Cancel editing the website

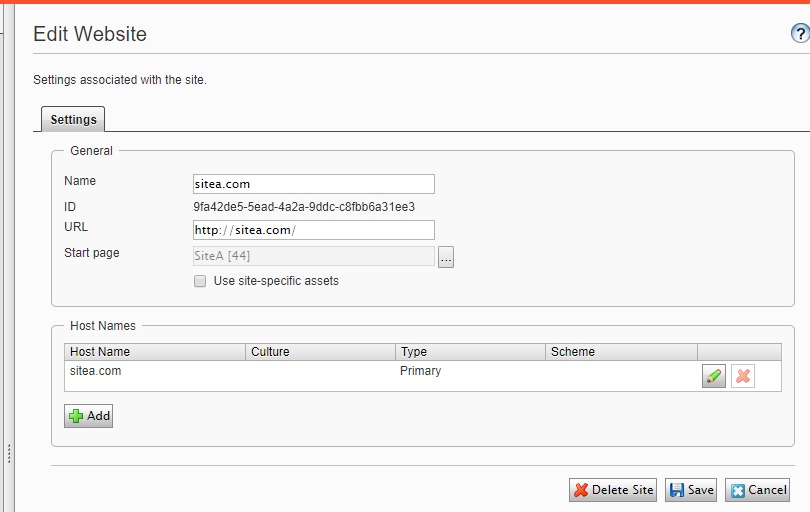(x=757, y=490)
